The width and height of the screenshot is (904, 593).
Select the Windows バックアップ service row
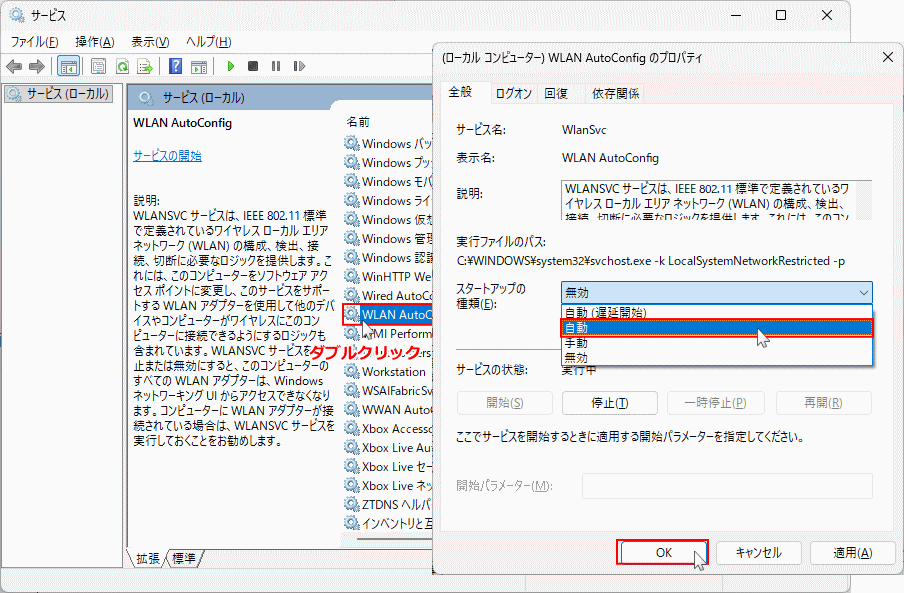click(x=388, y=143)
